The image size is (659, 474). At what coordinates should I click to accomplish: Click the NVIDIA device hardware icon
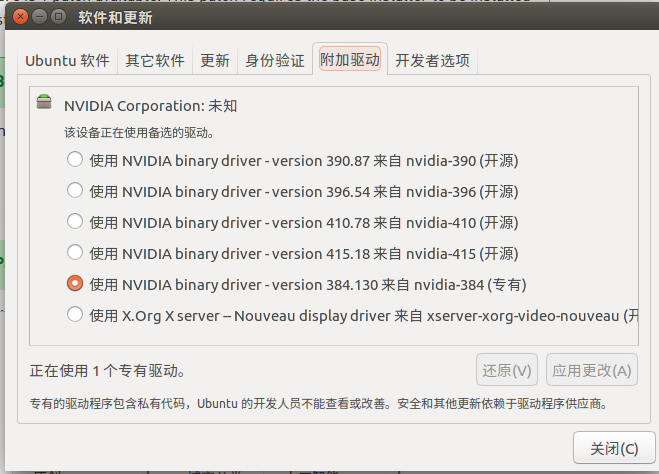tap(44, 101)
